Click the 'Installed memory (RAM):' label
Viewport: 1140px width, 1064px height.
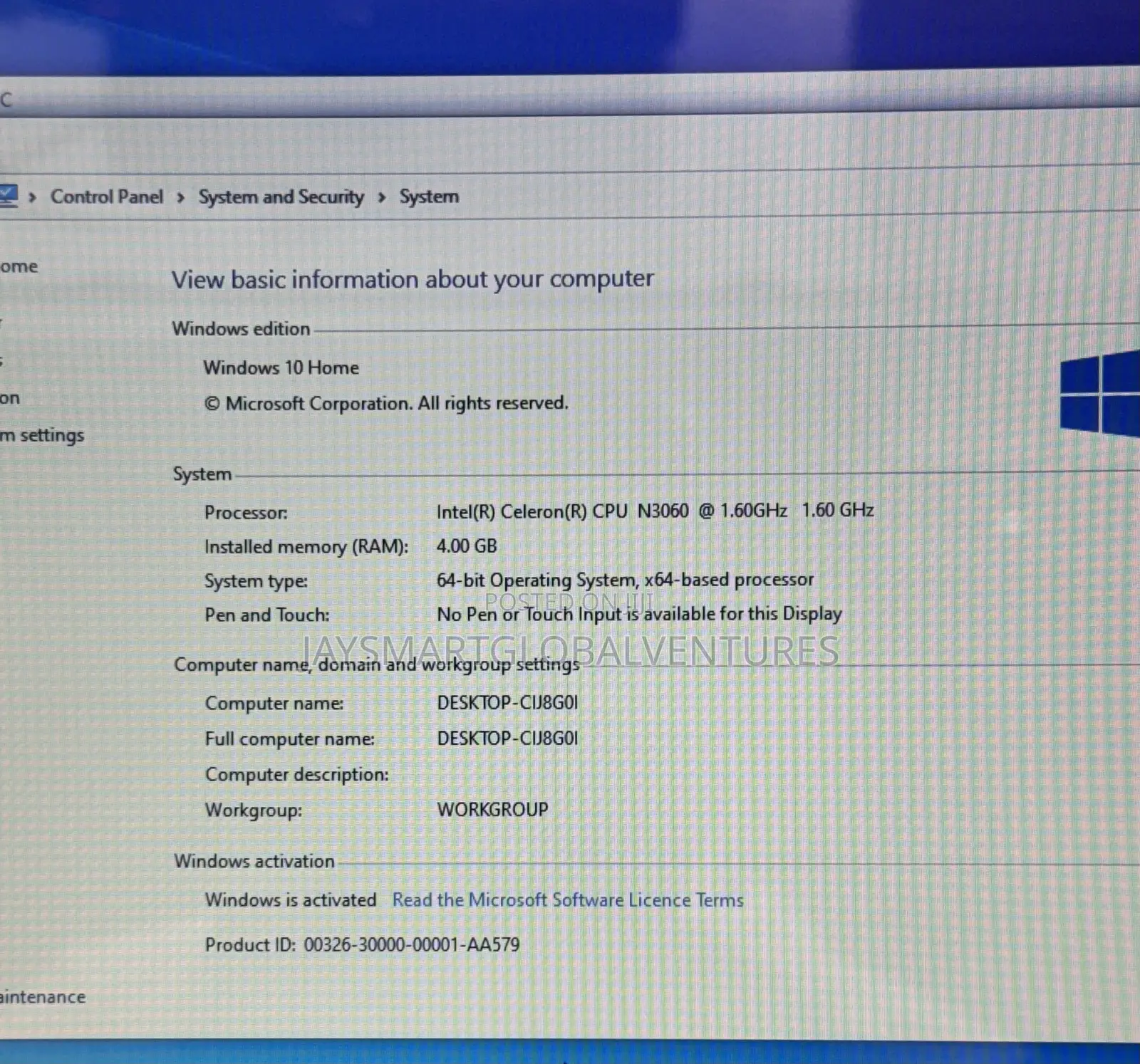click(x=306, y=547)
